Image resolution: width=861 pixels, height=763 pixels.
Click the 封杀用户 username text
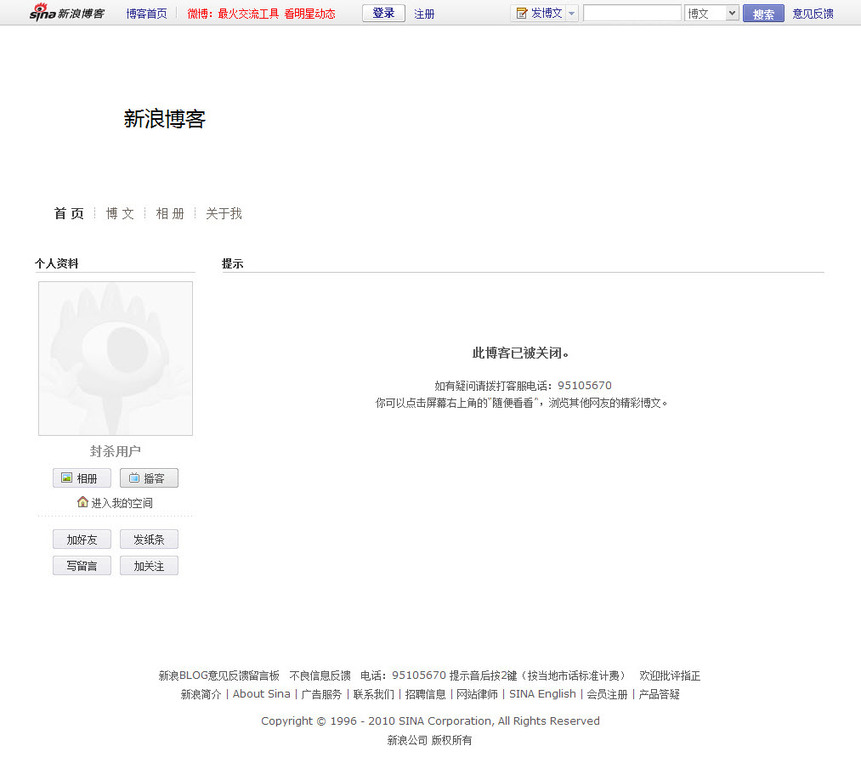pos(115,451)
